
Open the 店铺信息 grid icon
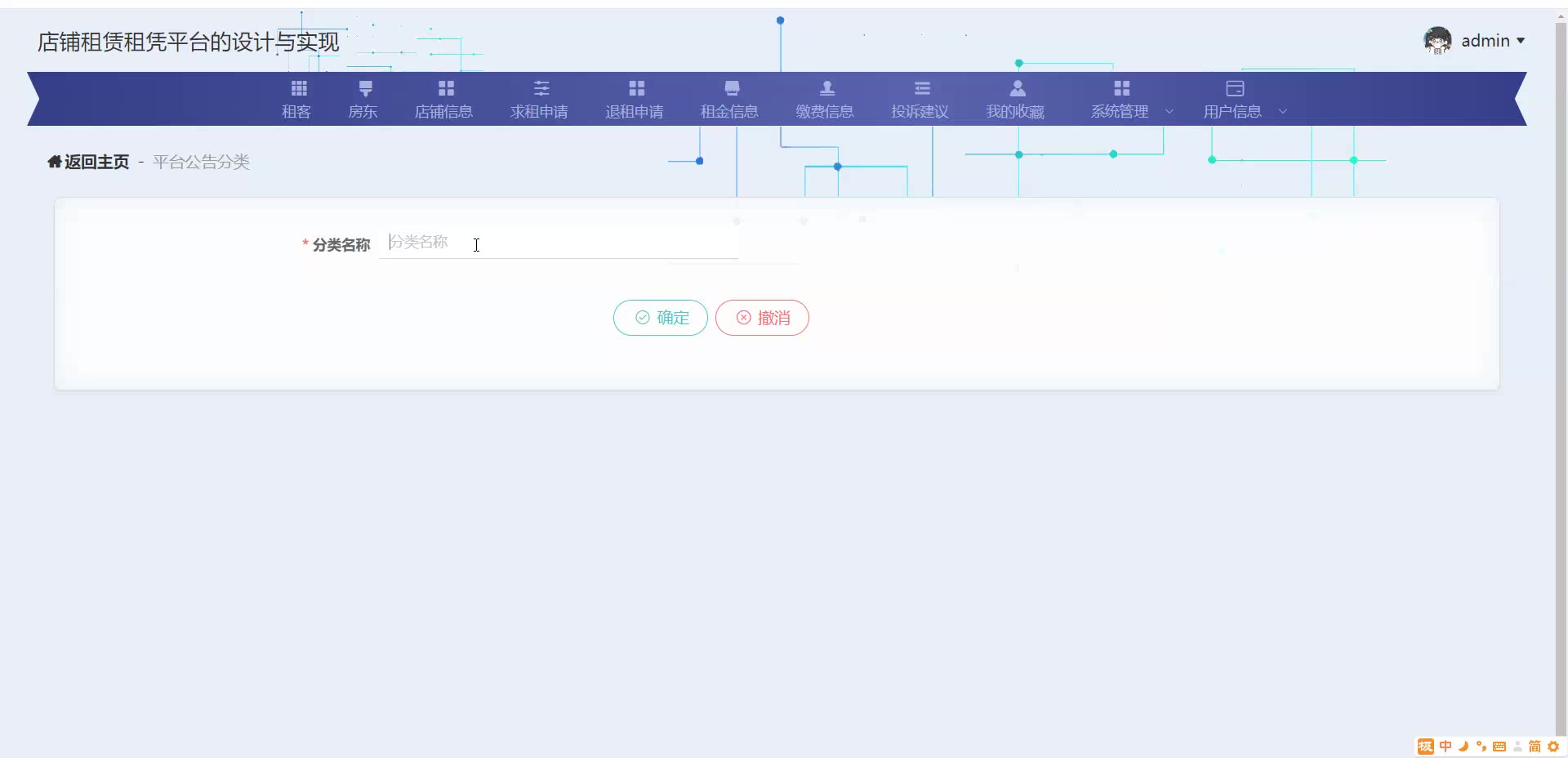[446, 88]
